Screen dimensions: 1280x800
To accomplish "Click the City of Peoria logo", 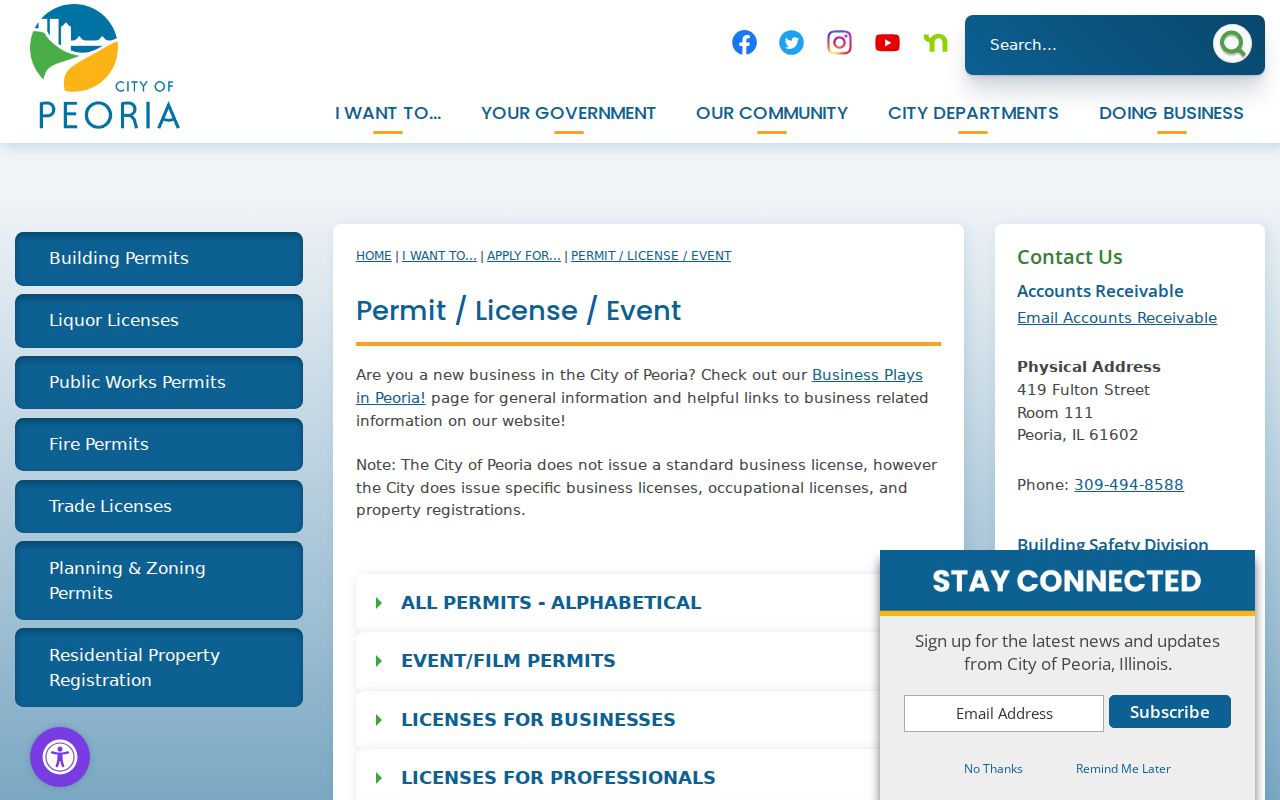I will pos(105,67).
